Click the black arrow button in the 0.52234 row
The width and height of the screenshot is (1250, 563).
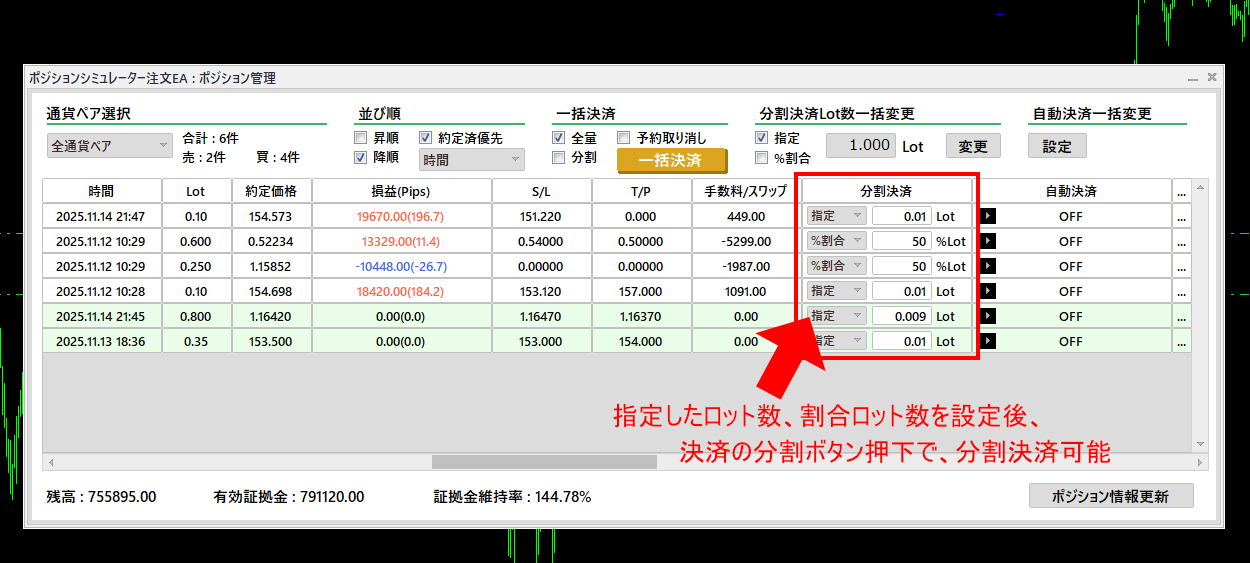[988, 241]
